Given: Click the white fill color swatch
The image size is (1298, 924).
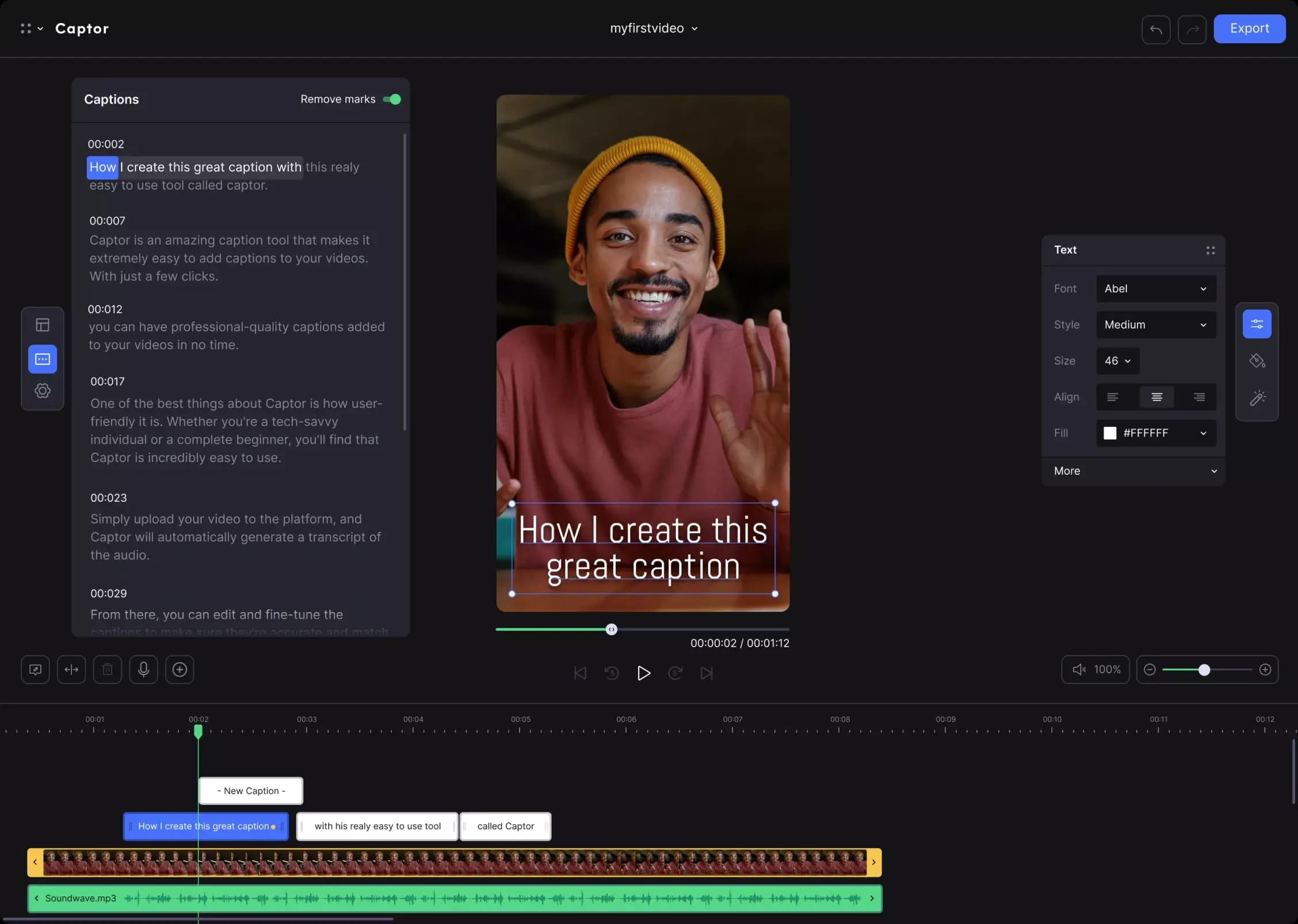Looking at the screenshot, I should pyautogui.click(x=1110, y=432).
